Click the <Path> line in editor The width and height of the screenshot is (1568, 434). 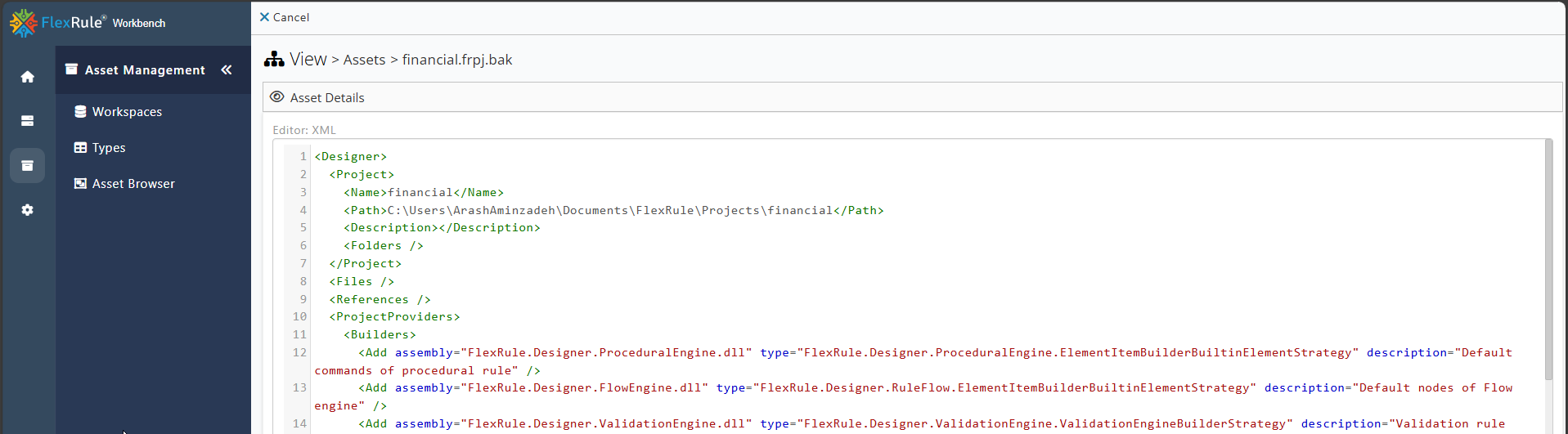[x=613, y=210]
